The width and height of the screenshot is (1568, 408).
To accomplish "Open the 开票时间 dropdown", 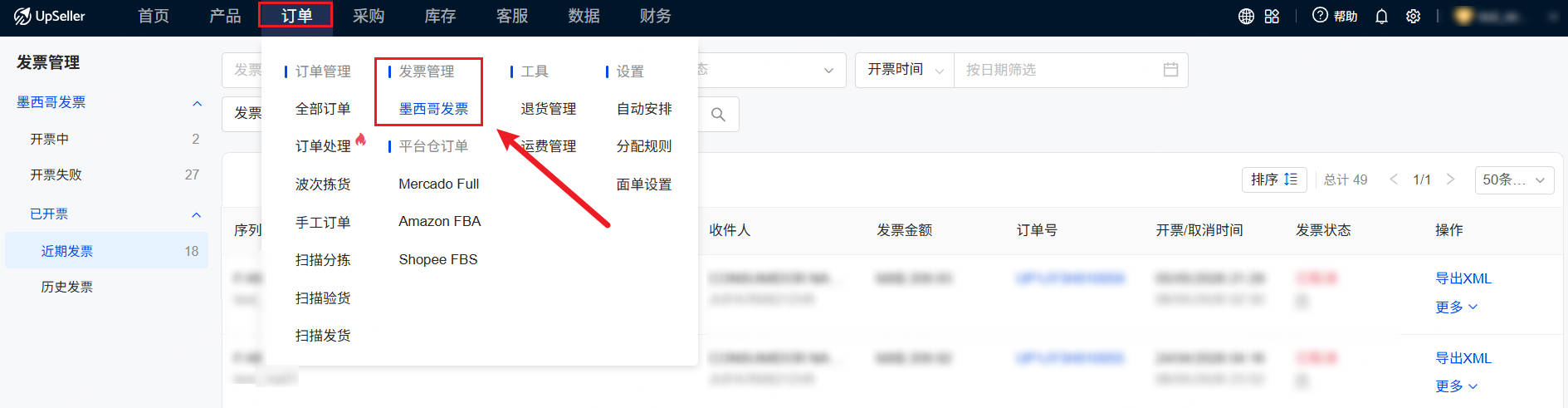I will coord(905,70).
